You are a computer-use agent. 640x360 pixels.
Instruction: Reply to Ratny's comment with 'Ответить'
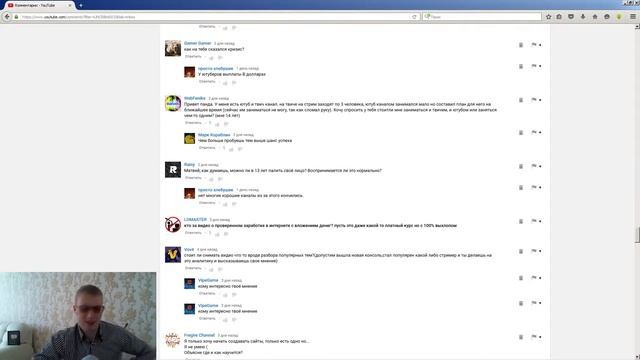point(193,178)
